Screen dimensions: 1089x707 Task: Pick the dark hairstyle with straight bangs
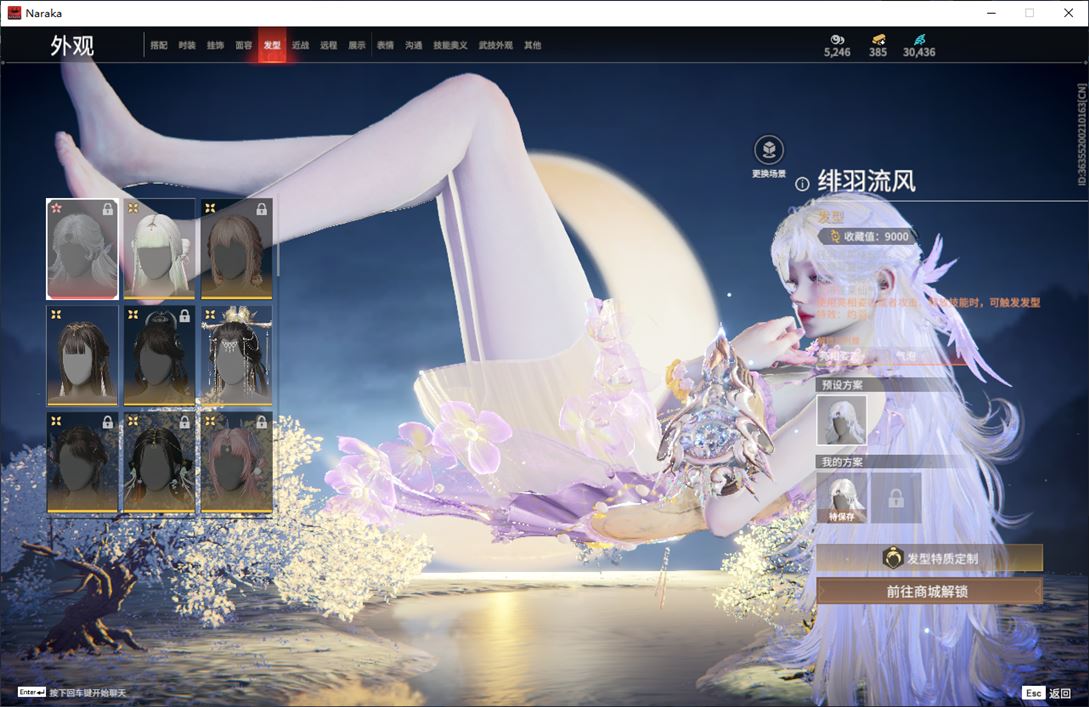pyautogui.click(x=83, y=356)
